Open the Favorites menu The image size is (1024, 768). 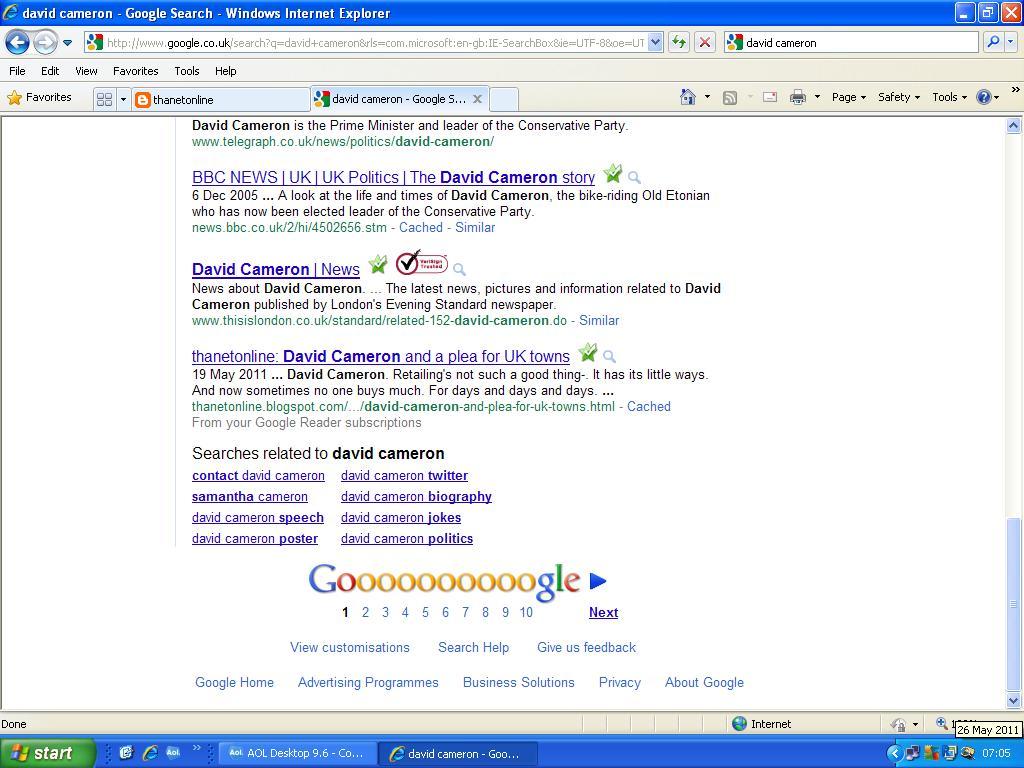(x=136, y=71)
